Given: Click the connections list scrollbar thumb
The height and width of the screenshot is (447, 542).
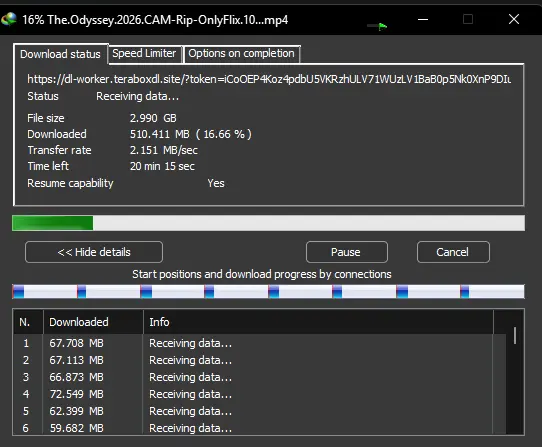Looking at the screenshot, I should point(515,335).
